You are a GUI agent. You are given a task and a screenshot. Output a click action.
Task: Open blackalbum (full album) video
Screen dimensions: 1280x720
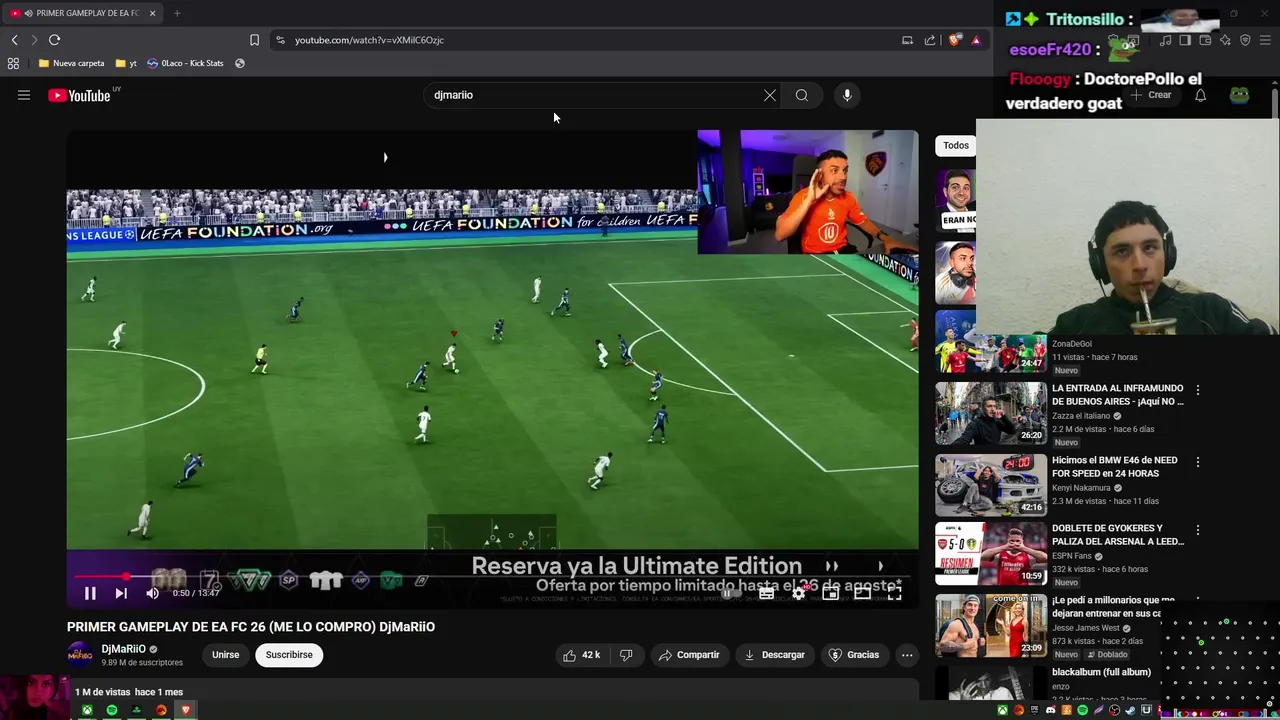click(1101, 672)
